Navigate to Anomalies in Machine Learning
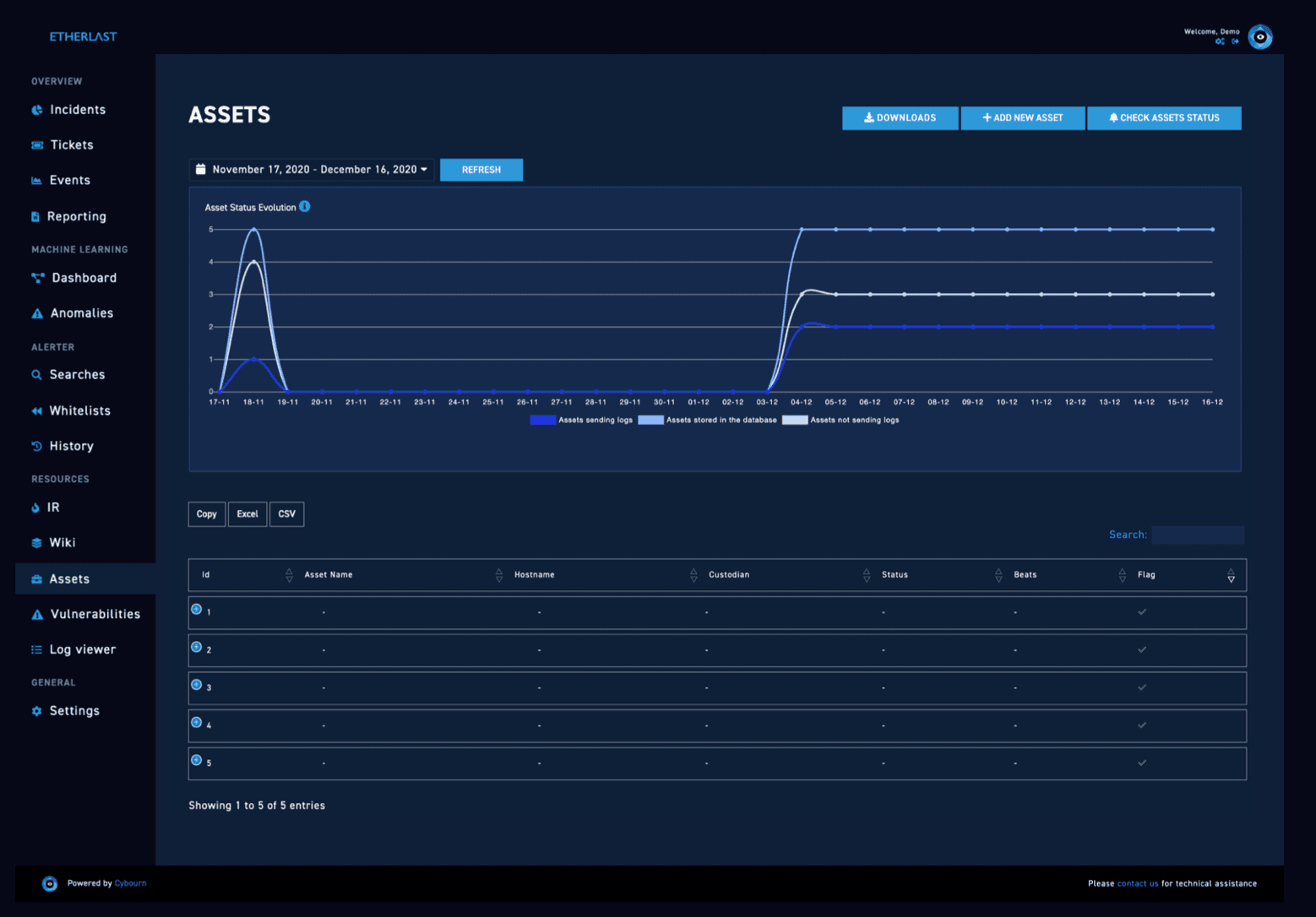Image resolution: width=1316 pixels, height=917 pixels. point(81,313)
